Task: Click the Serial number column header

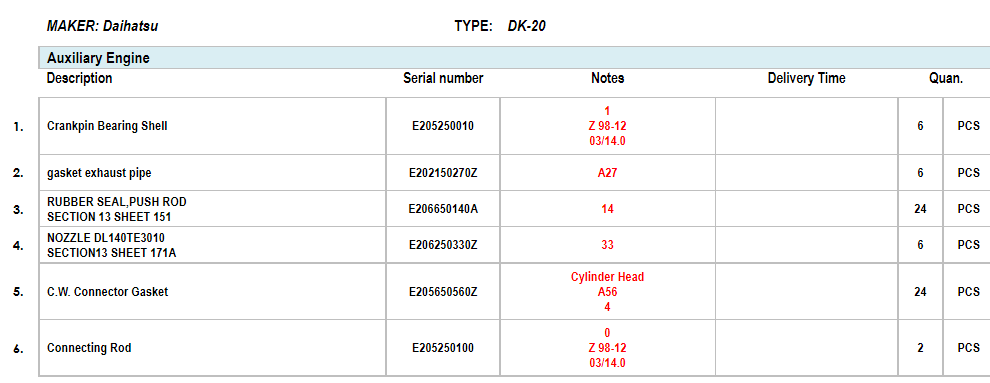Action: coord(443,78)
